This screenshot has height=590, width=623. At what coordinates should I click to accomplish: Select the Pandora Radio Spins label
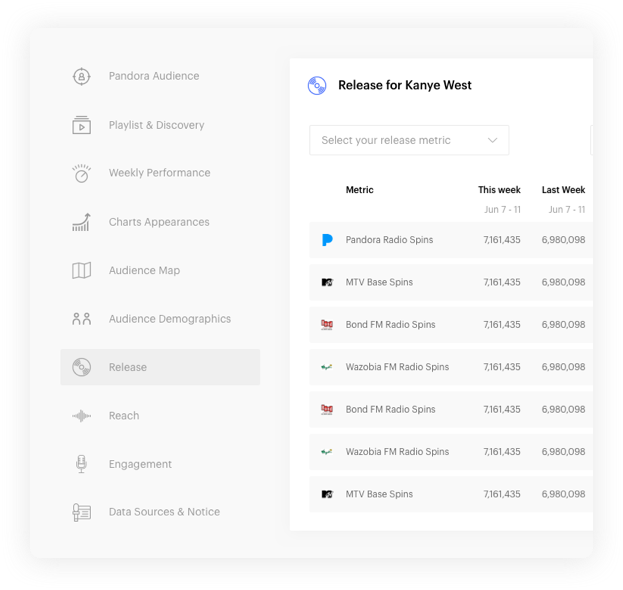point(389,240)
